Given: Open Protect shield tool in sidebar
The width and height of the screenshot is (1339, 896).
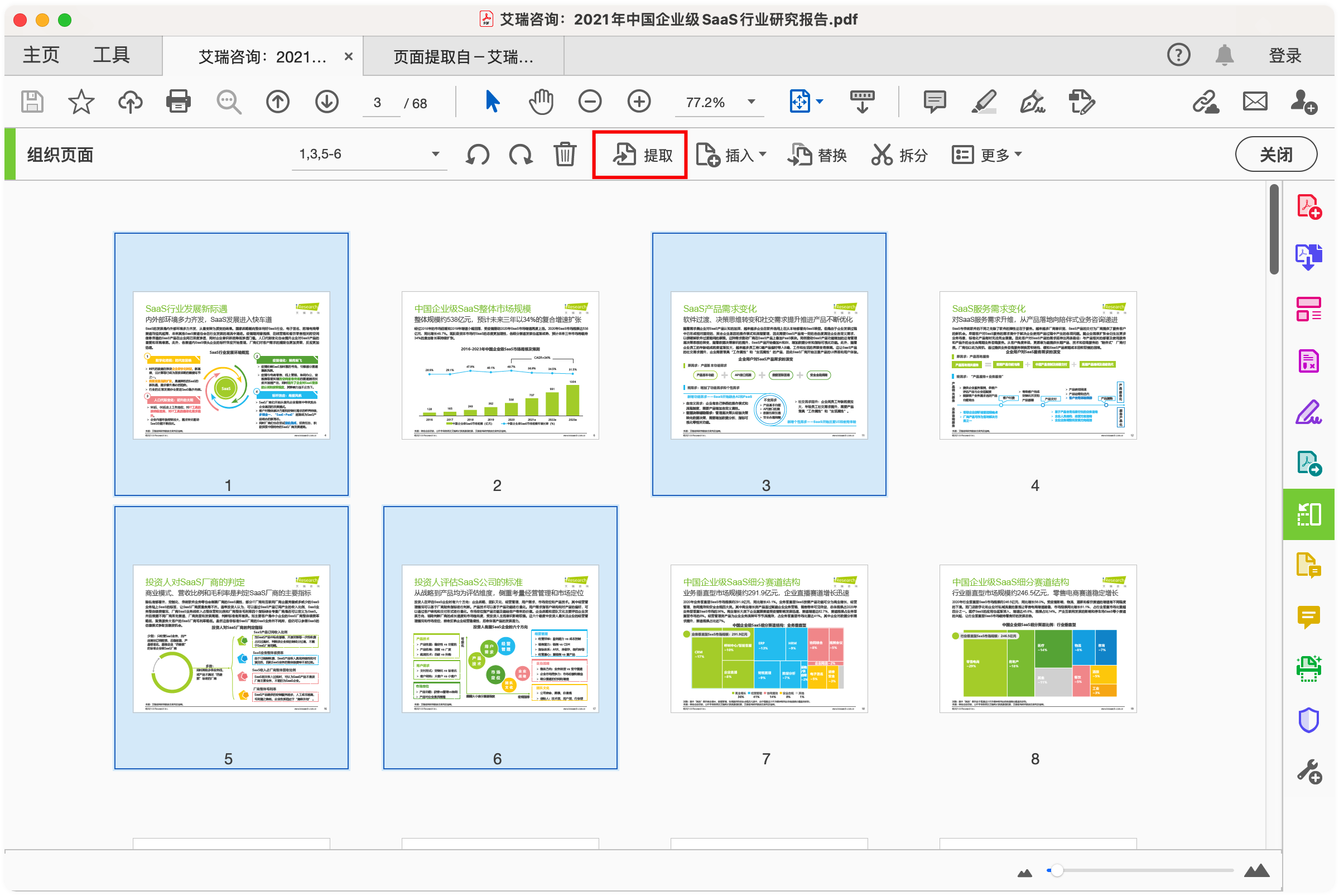Looking at the screenshot, I should (x=1308, y=720).
